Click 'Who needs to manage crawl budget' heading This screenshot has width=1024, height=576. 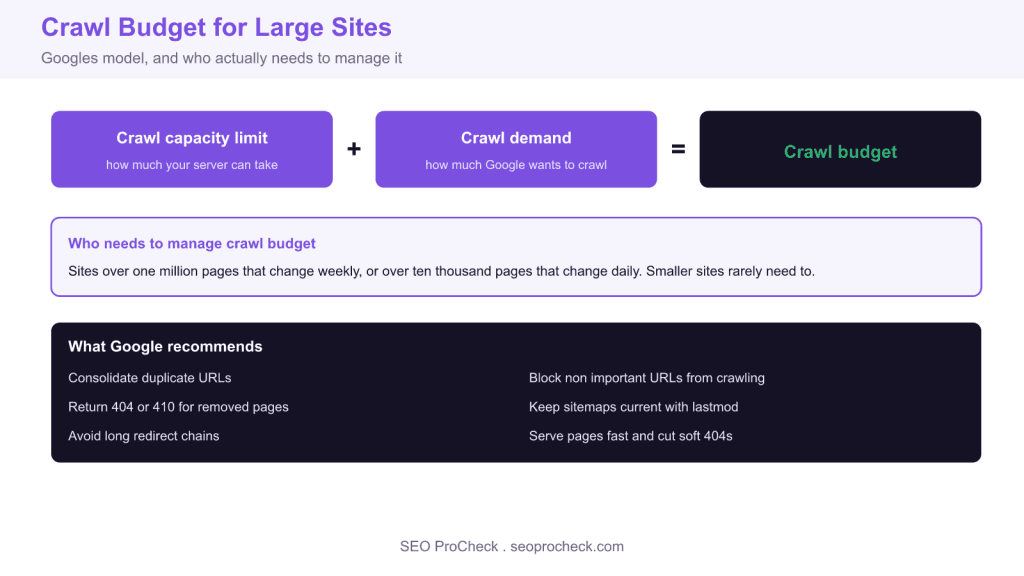click(x=192, y=244)
